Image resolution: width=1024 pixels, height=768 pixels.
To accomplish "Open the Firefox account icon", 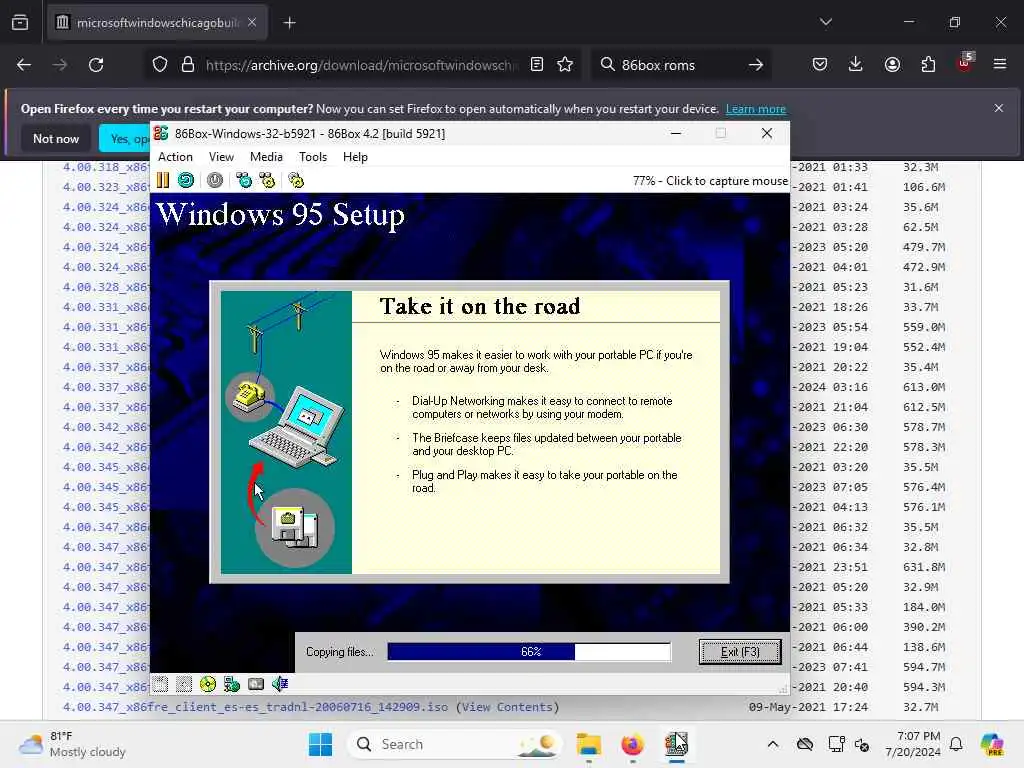I will [892, 64].
